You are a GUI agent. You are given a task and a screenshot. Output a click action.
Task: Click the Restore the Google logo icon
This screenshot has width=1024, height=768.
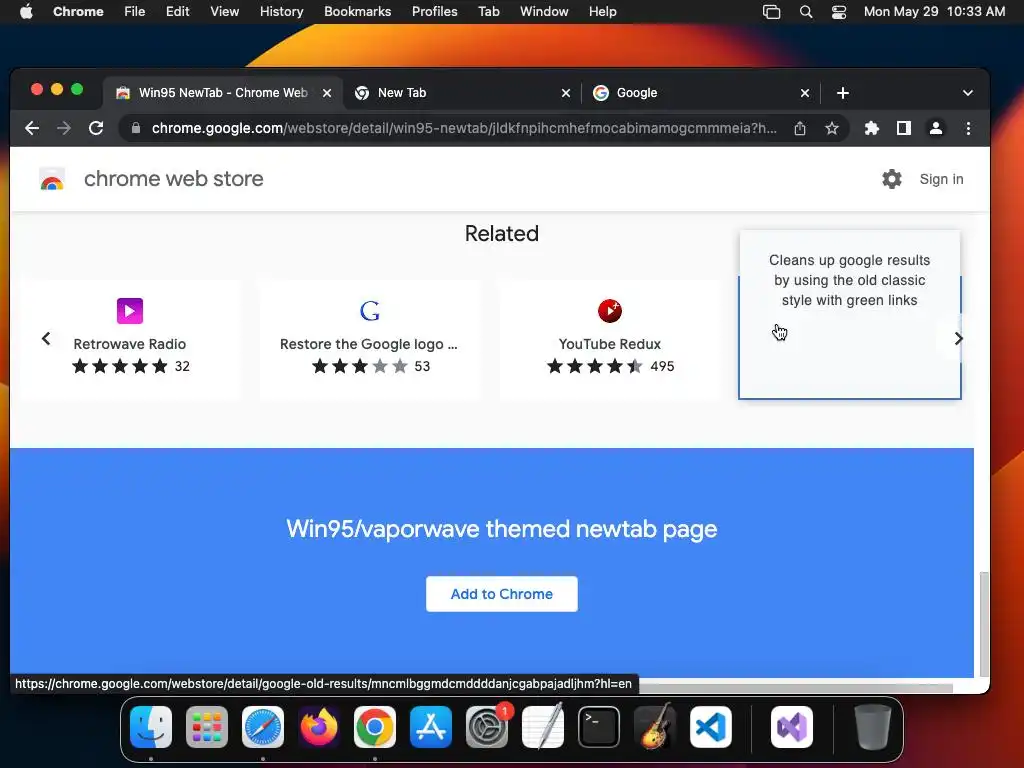pos(370,311)
